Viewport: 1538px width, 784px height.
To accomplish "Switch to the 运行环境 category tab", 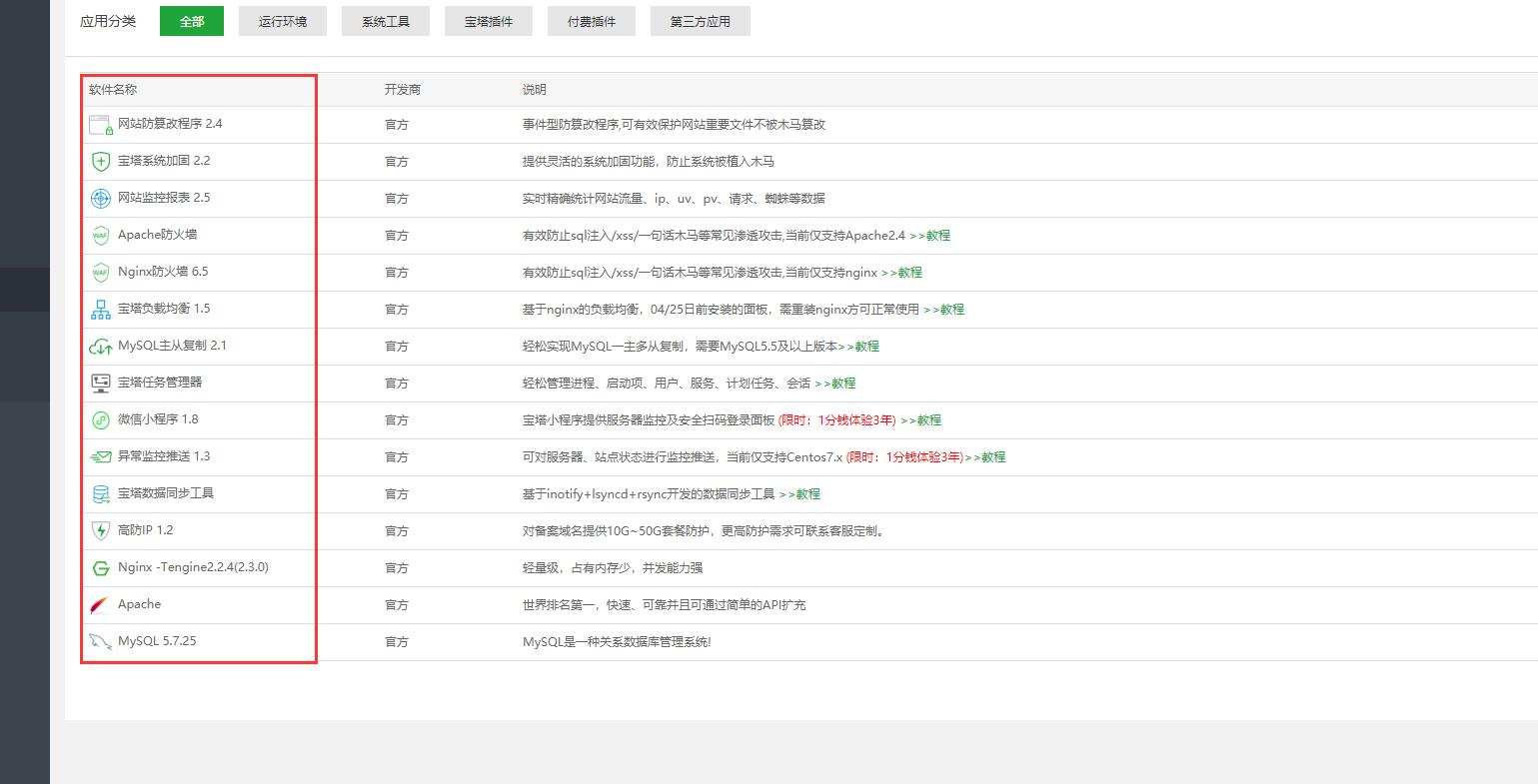I will pyautogui.click(x=283, y=21).
